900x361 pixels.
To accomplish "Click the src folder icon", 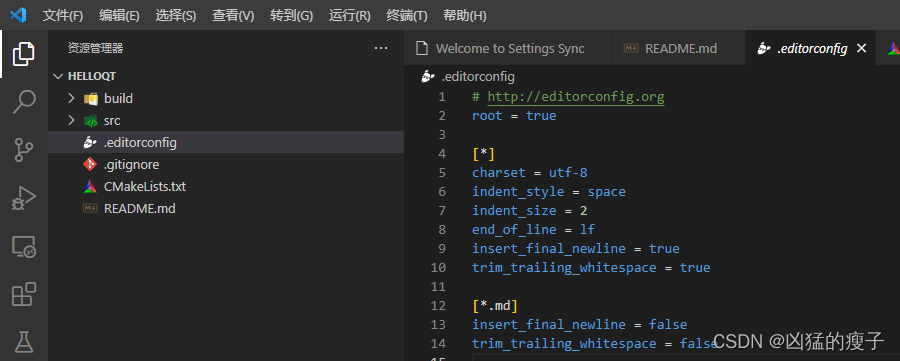I will [91, 121].
